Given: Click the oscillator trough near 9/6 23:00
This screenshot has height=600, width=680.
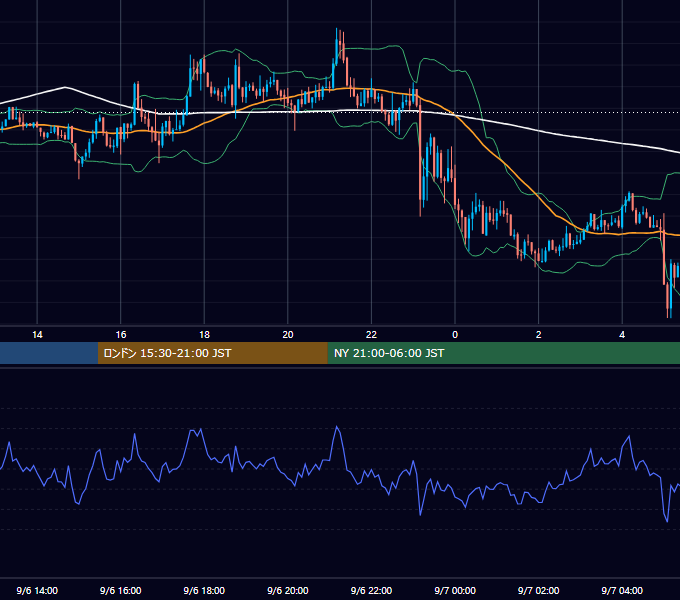Looking at the screenshot, I should 420,515.
